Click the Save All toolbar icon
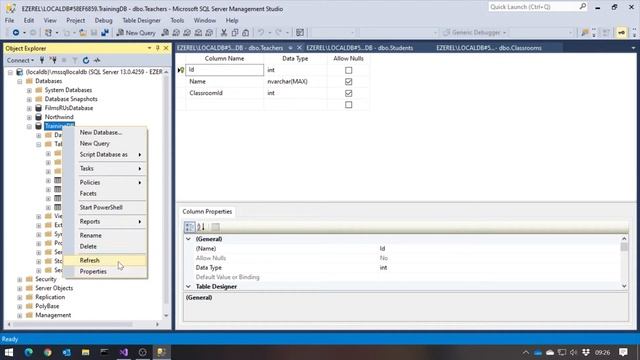Image resolution: width=640 pixels, height=360 pixels. [105, 33]
